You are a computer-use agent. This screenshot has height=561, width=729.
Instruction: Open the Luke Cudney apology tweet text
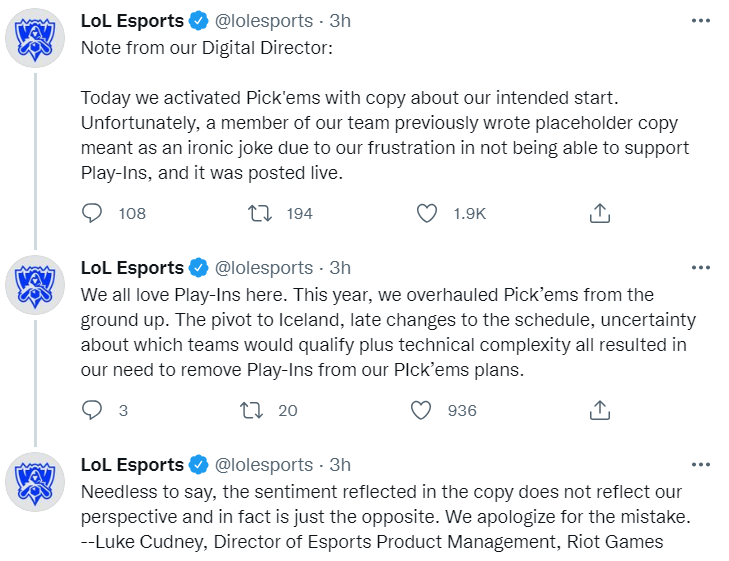click(386, 517)
